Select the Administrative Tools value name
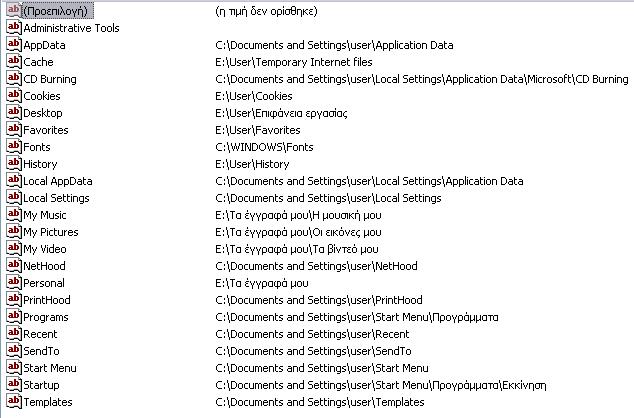Image resolution: width=634 pixels, height=418 pixels. tap(71, 28)
